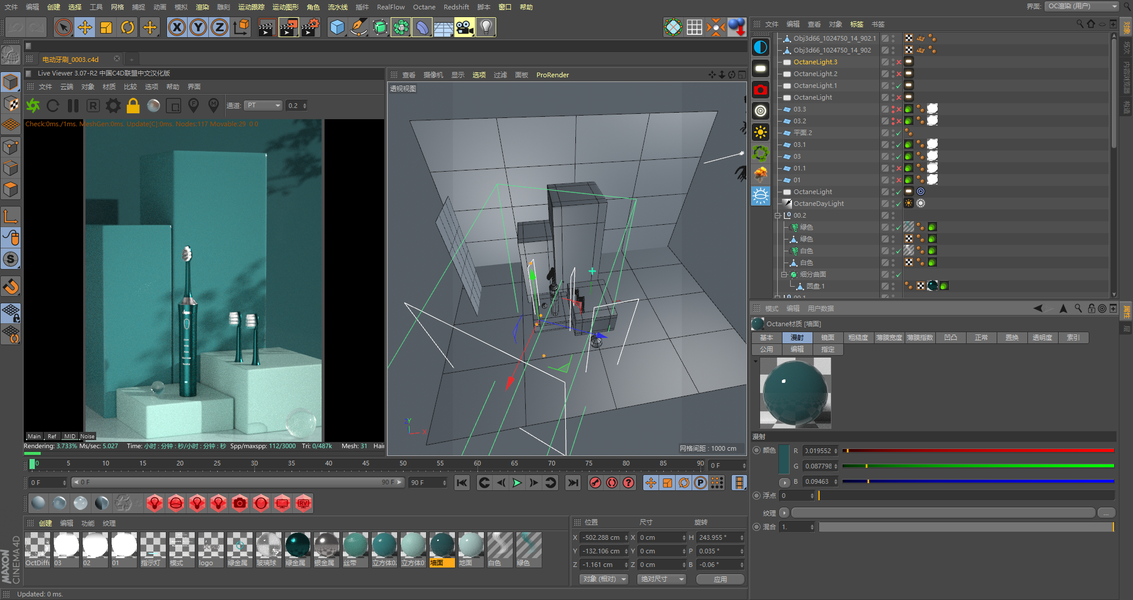Viewport: 1133px width, 600px height.
Task: Open Render Settings clapperboard with gear
Action: 310,27
